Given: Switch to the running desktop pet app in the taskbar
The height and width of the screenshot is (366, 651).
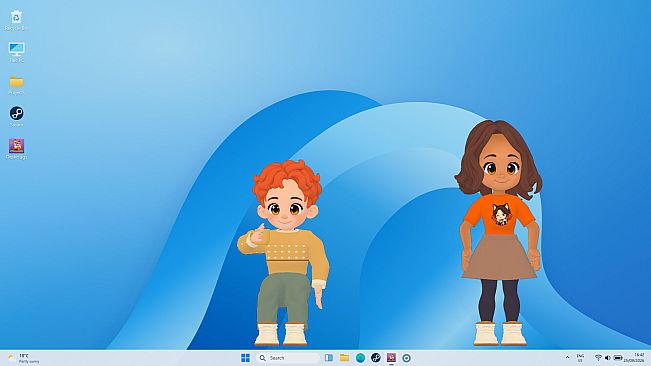Looking at the screenshot, I should pyautogui.click(x=391, y=358).
